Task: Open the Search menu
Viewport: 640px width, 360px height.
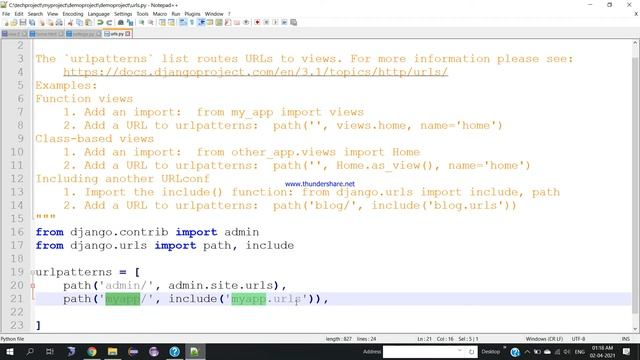Action: pyautogui.click(x=35, y=14)
